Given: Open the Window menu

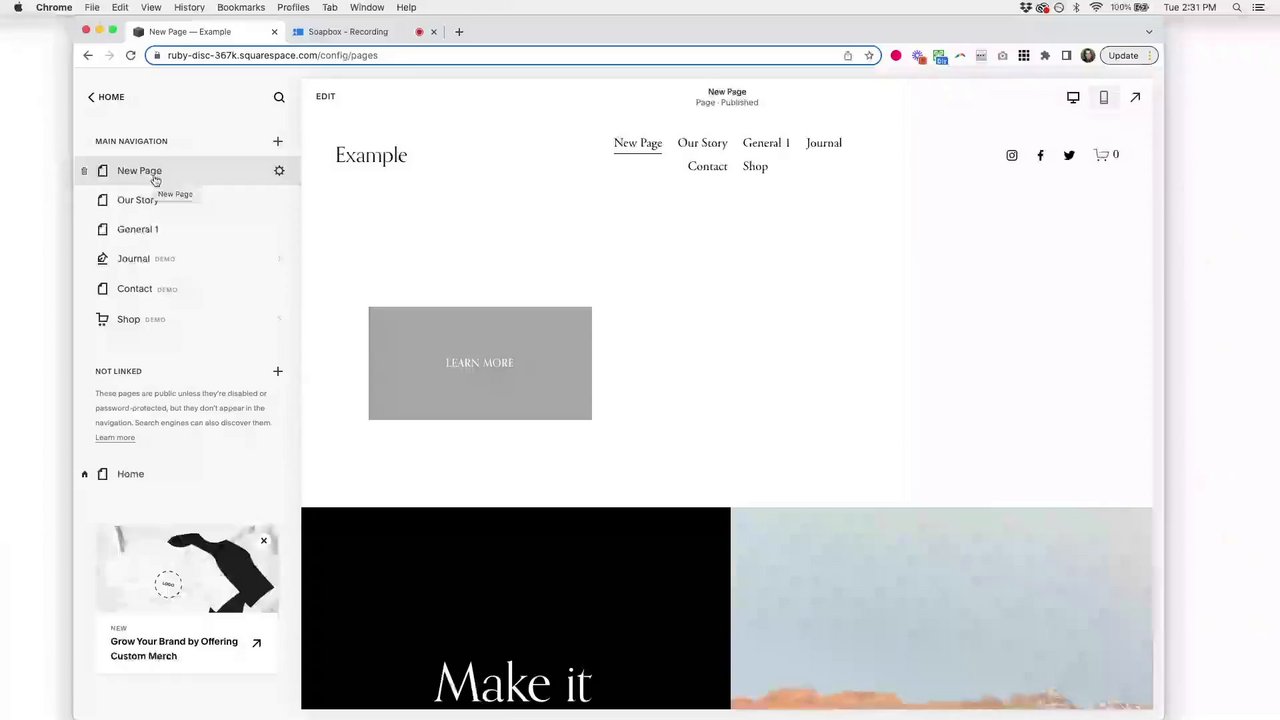Looking at the screenshot, I should point(367,7).
